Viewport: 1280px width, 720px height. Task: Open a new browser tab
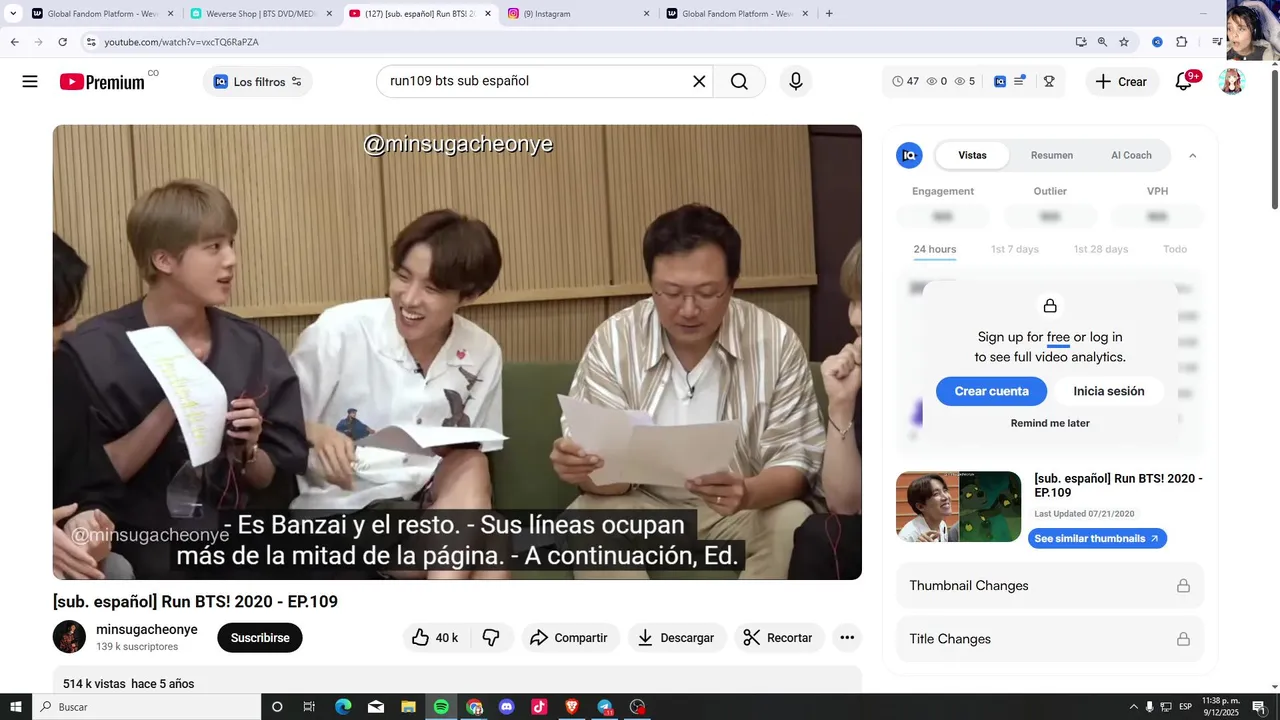(x=829, y=14)
